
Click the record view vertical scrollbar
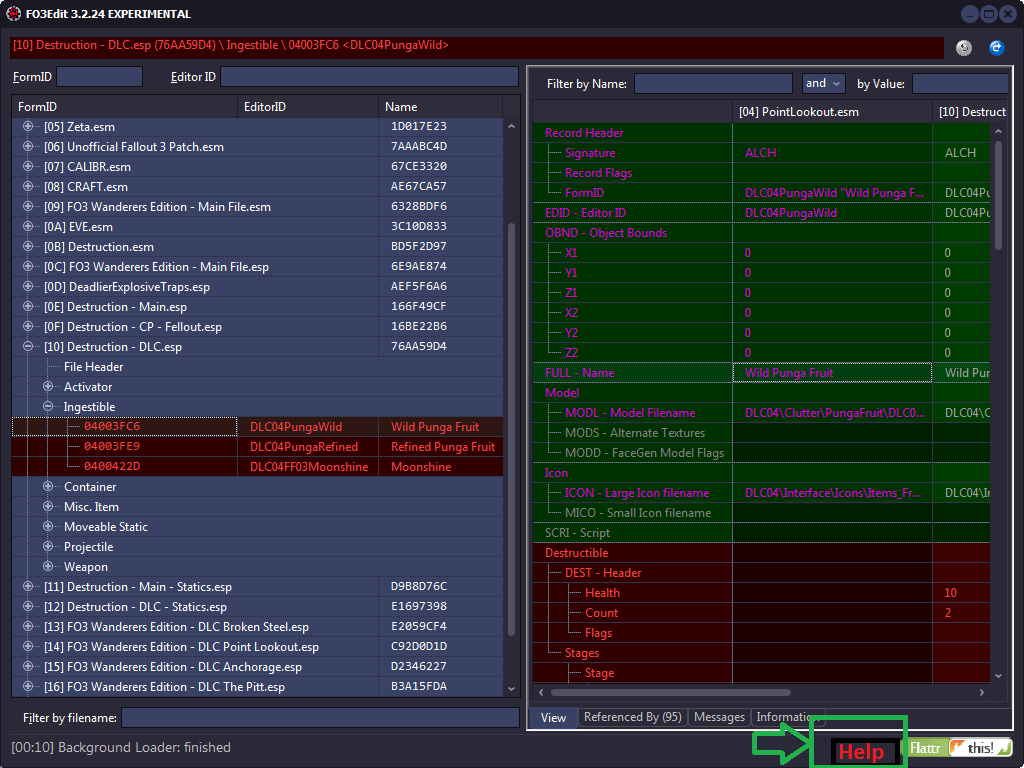point(998,195)
